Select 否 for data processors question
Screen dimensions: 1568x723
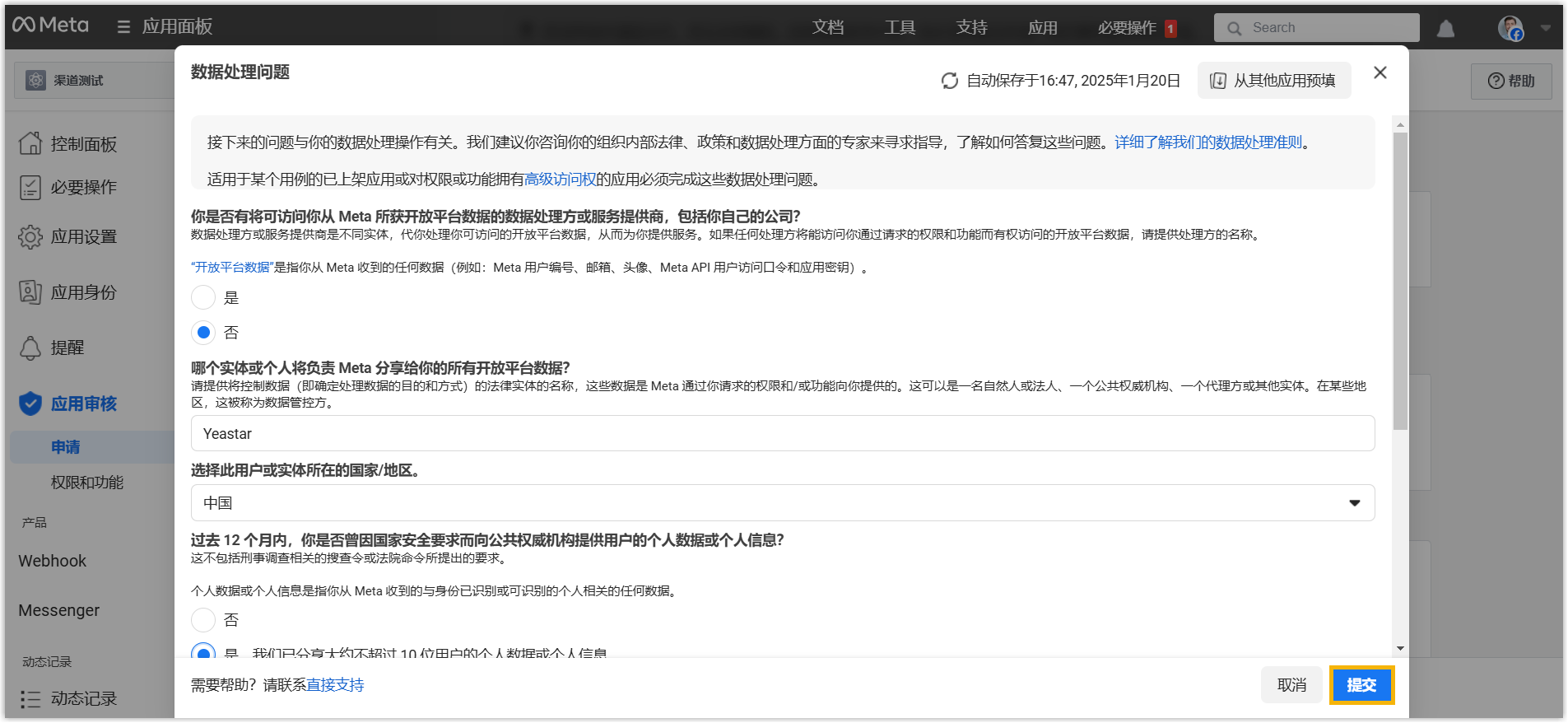203,333
